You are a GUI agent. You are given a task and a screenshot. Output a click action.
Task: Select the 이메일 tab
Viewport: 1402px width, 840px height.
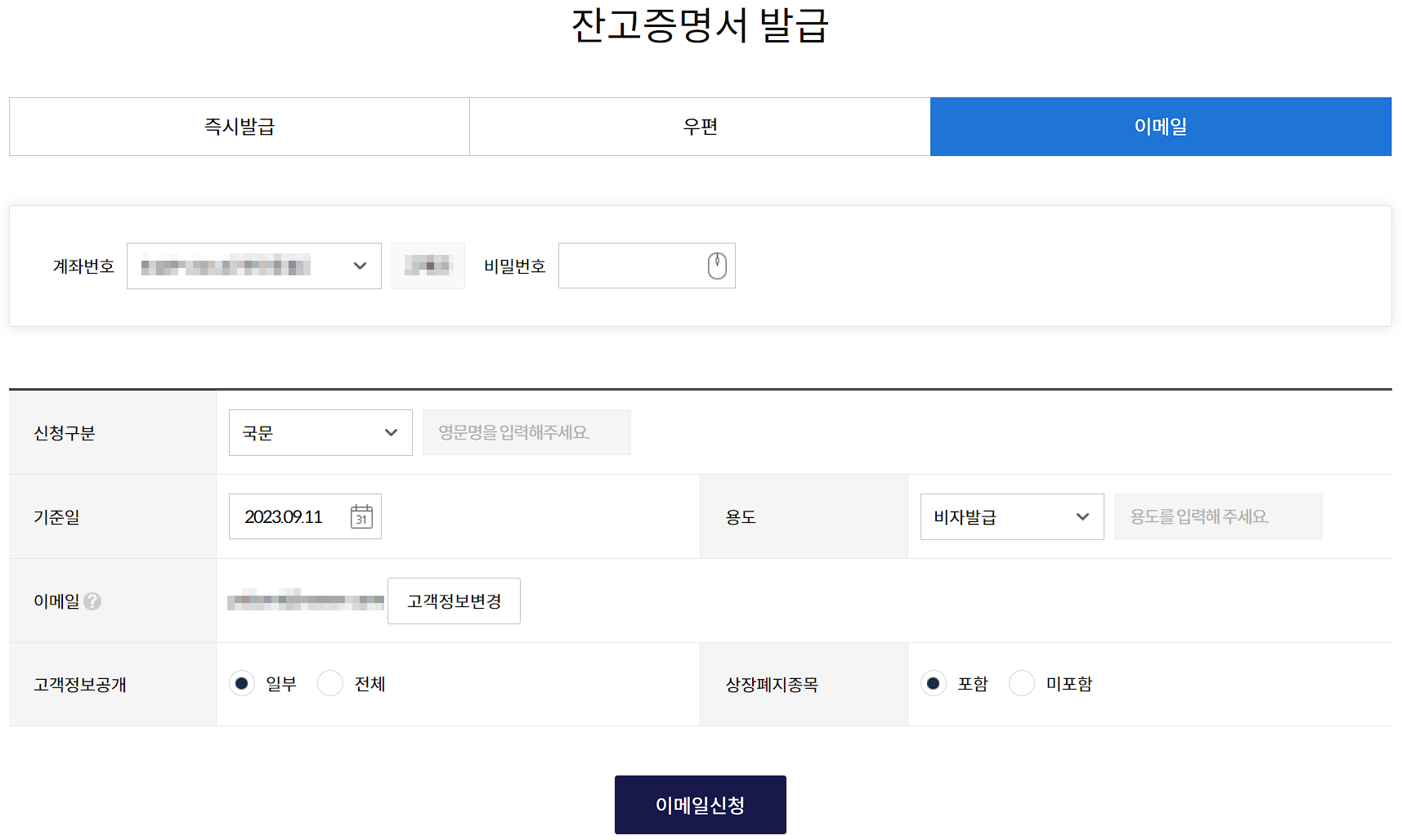pos(1160,126)
